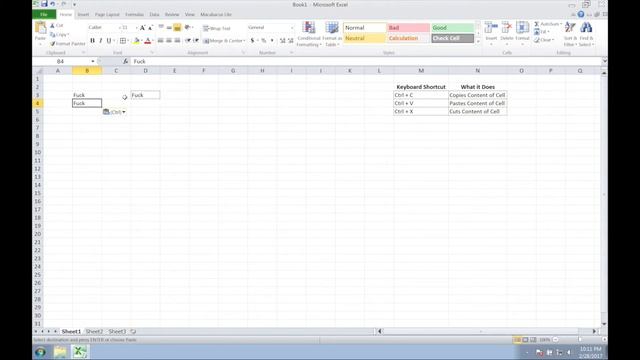This screenshot has width=640, height=360.
Task: Apply the Calculation cell style
Action: tap(408, 38)
